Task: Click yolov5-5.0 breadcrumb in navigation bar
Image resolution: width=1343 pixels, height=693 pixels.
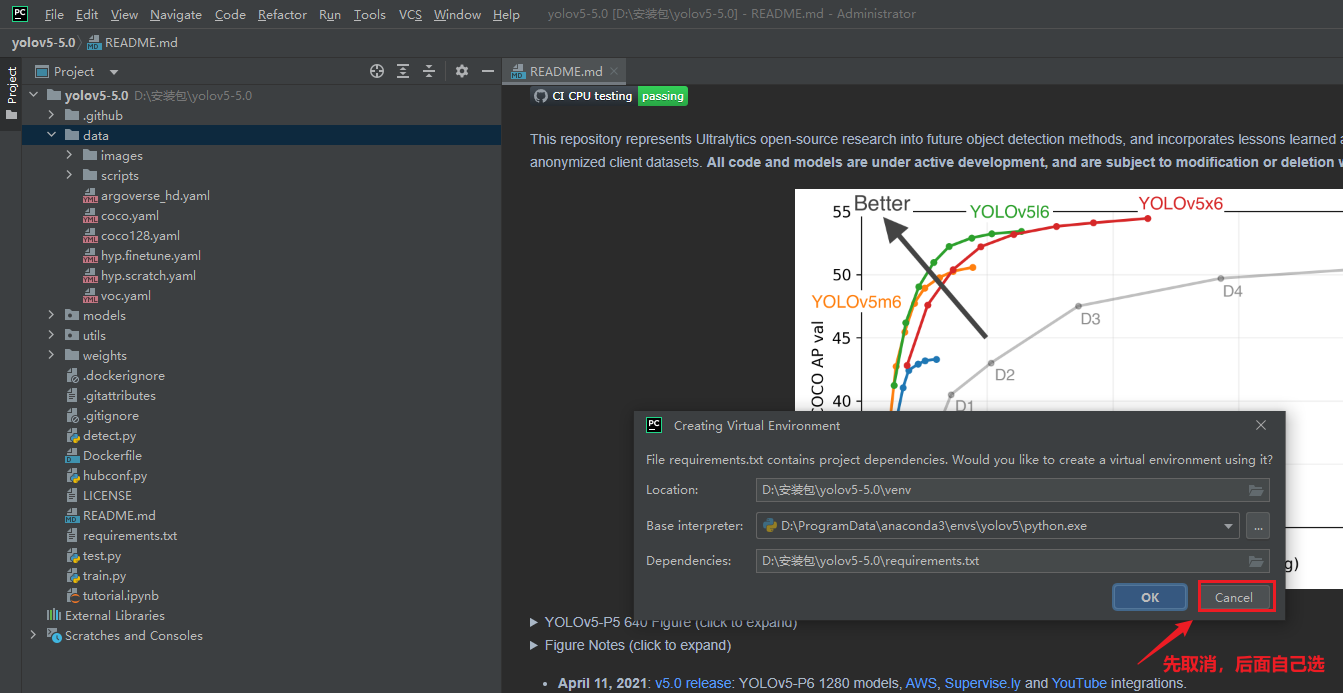Action: [43, 43]
